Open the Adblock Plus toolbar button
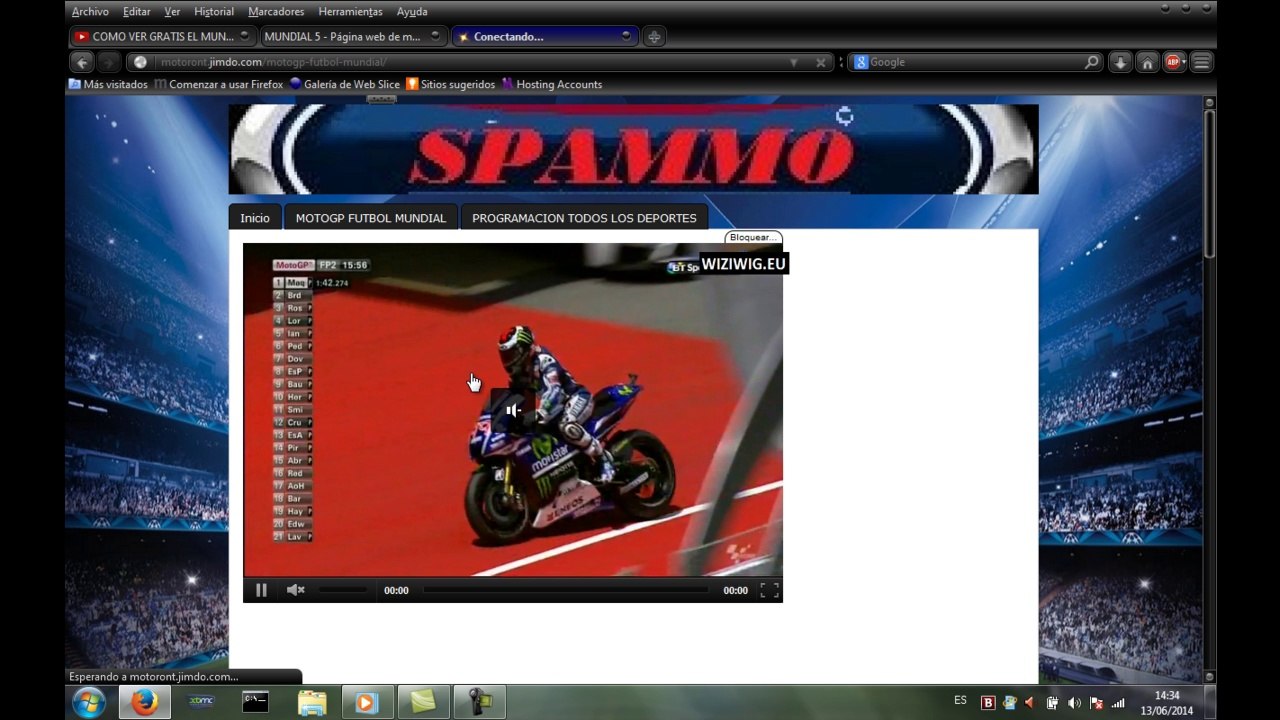1280x720 pixels. click(1174, 62)
